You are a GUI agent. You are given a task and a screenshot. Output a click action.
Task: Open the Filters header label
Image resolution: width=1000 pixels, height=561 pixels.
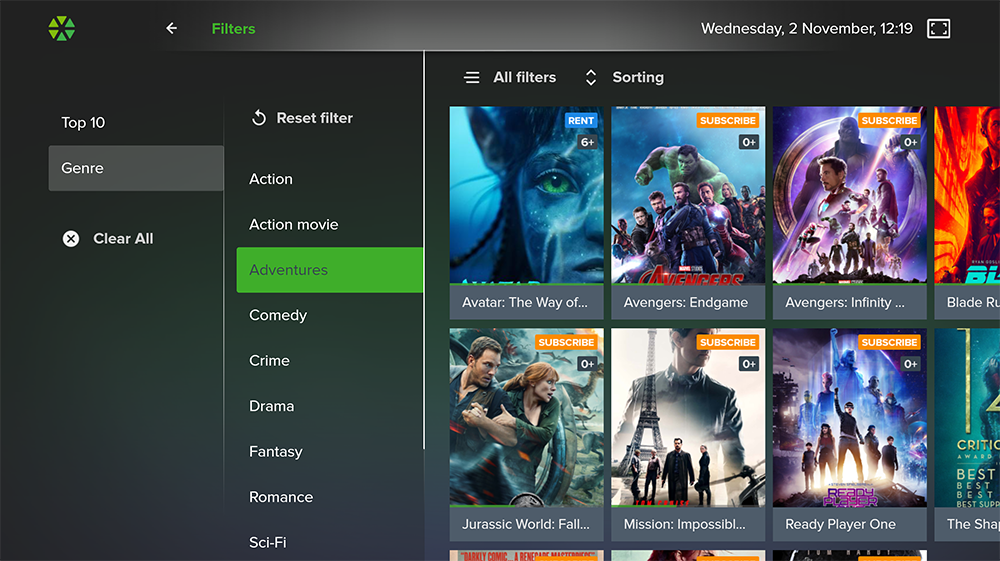click(233, 29)
